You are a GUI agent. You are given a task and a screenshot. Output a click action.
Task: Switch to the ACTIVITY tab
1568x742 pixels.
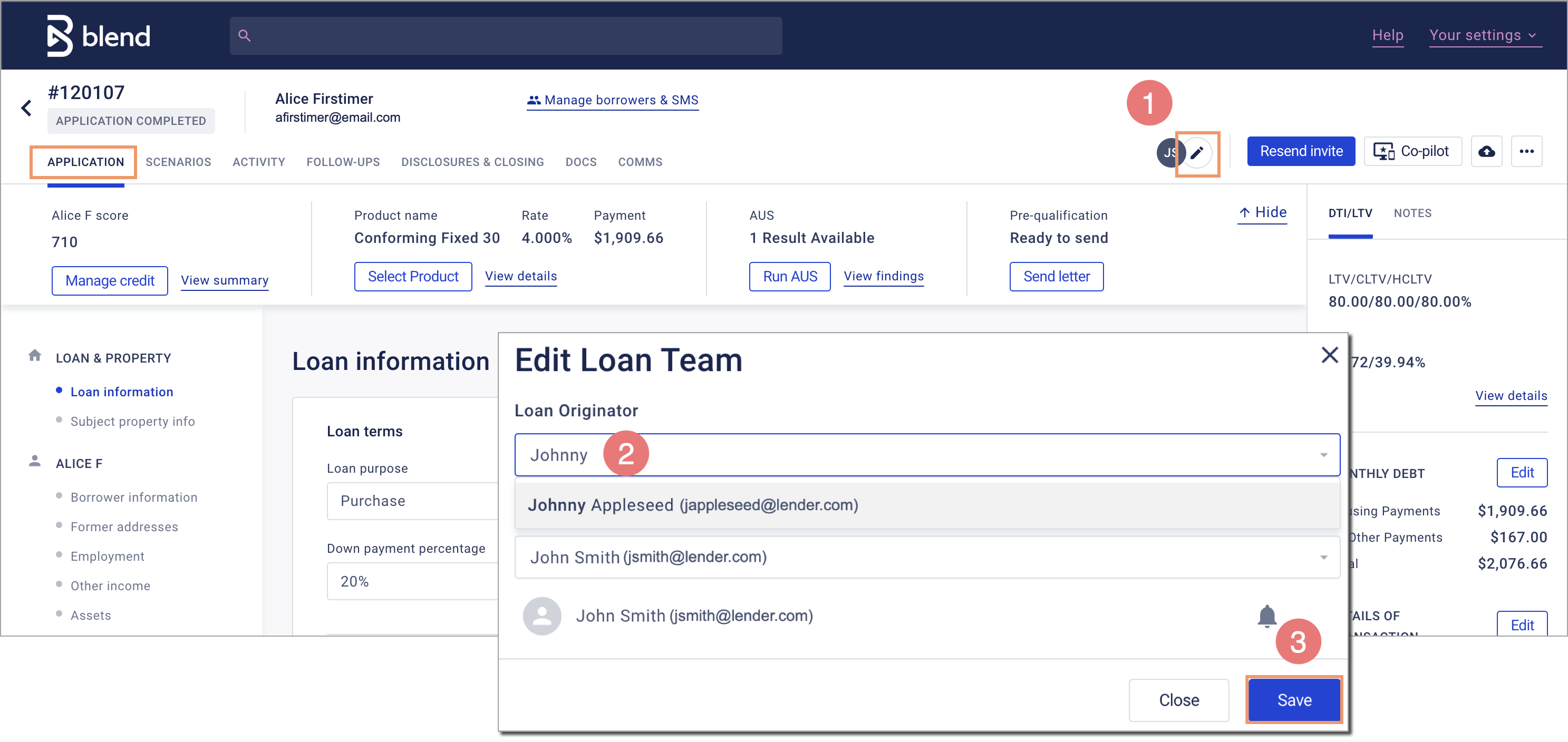(258, 161)
